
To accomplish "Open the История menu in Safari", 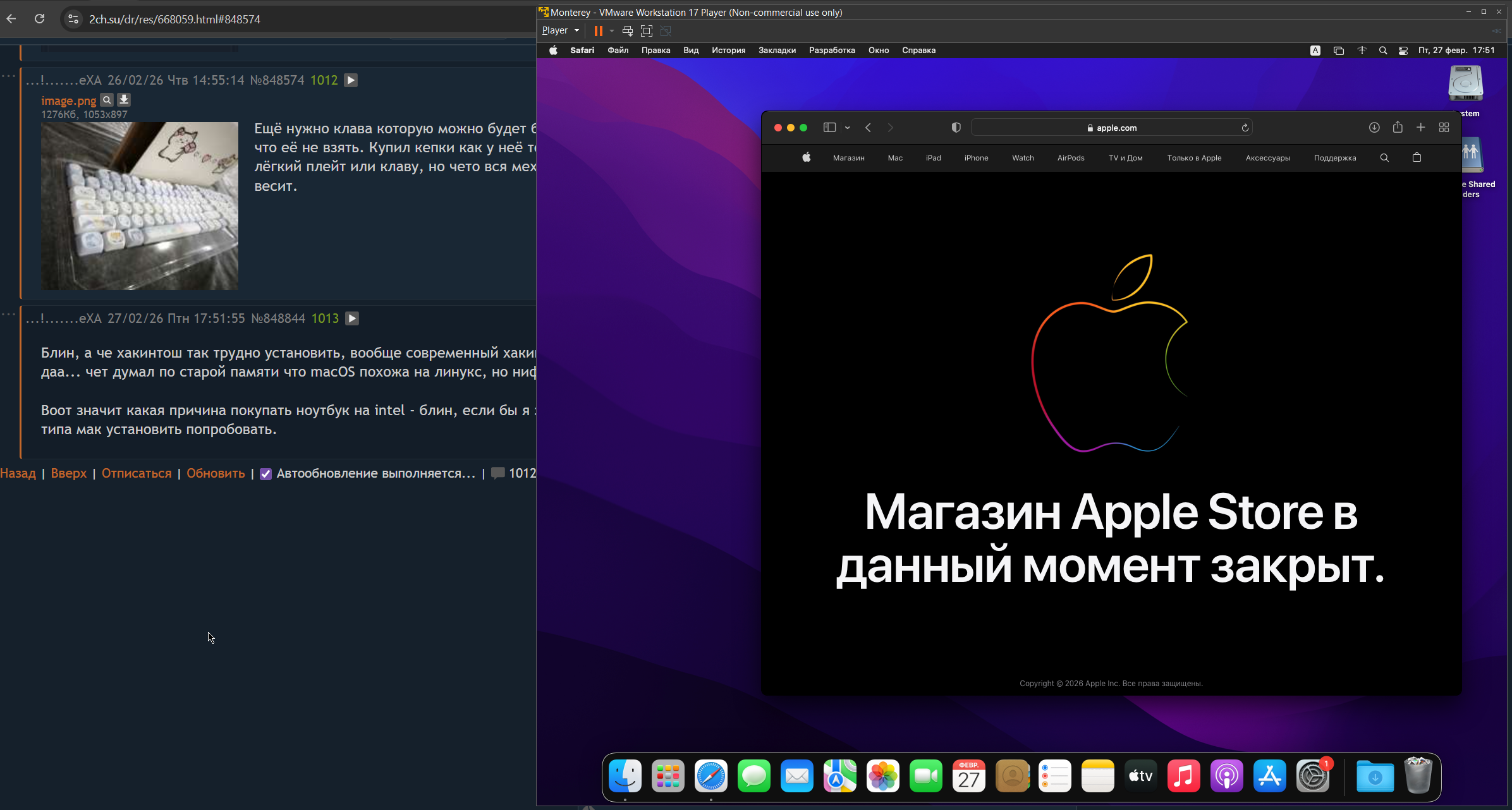I will [x=728, y=51].
